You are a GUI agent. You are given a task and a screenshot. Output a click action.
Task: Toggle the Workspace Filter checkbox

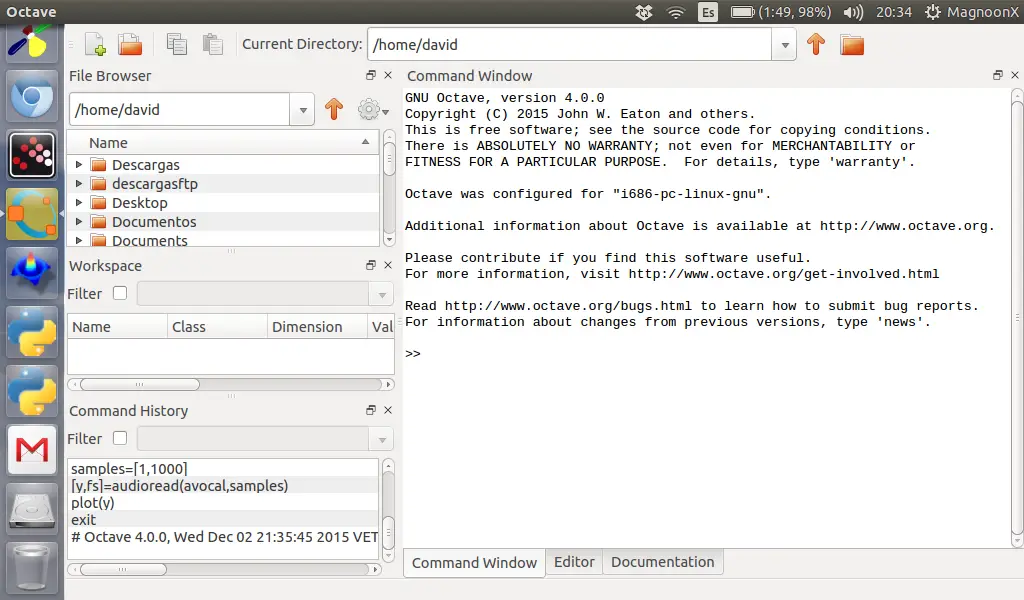point(120,293)
